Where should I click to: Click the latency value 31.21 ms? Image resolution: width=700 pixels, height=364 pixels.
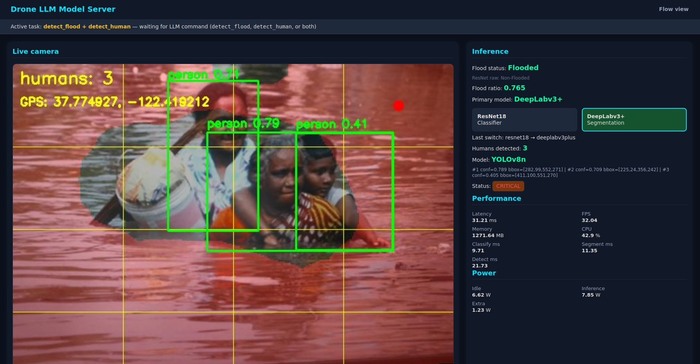click(484, 220)
